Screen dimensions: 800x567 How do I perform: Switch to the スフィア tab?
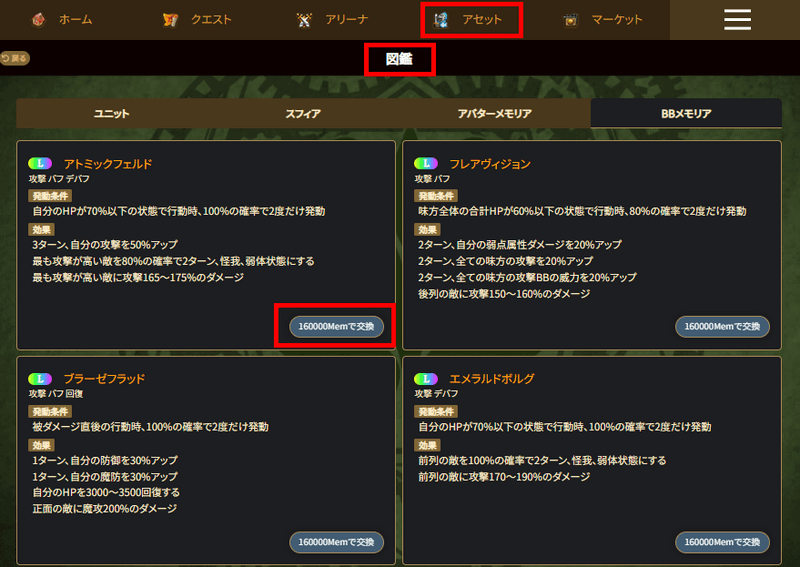[x=303, y=113]
